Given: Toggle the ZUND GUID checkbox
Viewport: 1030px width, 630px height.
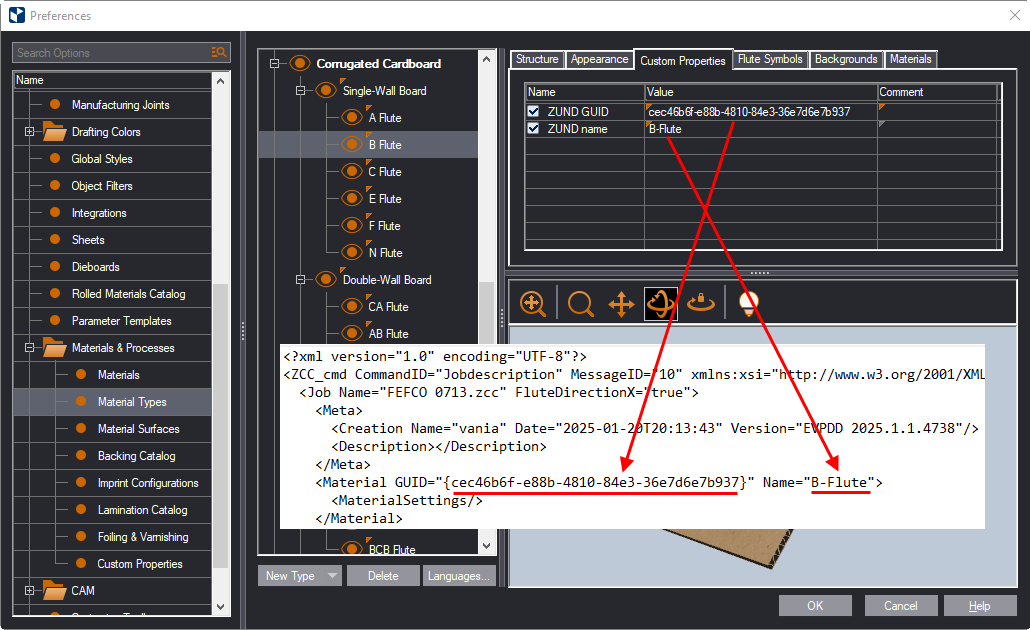Looking at the screenshot, I should click(x=534, y=112).
